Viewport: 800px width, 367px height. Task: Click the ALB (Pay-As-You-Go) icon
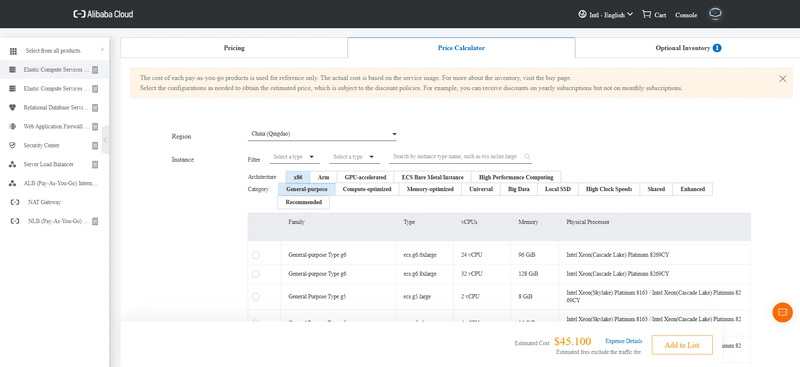tap(13, 183)
